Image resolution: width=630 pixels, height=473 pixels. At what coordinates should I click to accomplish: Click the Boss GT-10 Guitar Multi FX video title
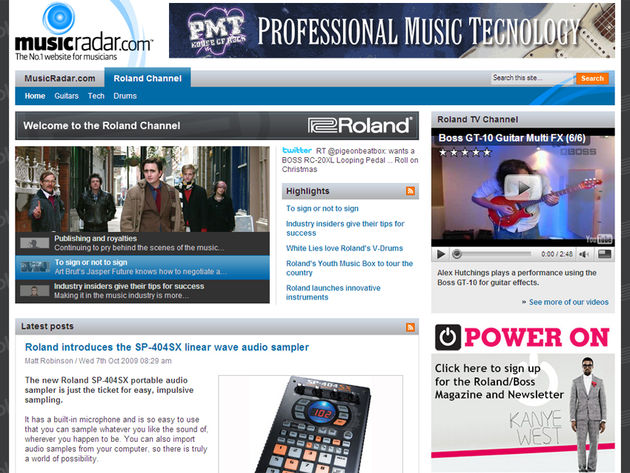point(512,138)
